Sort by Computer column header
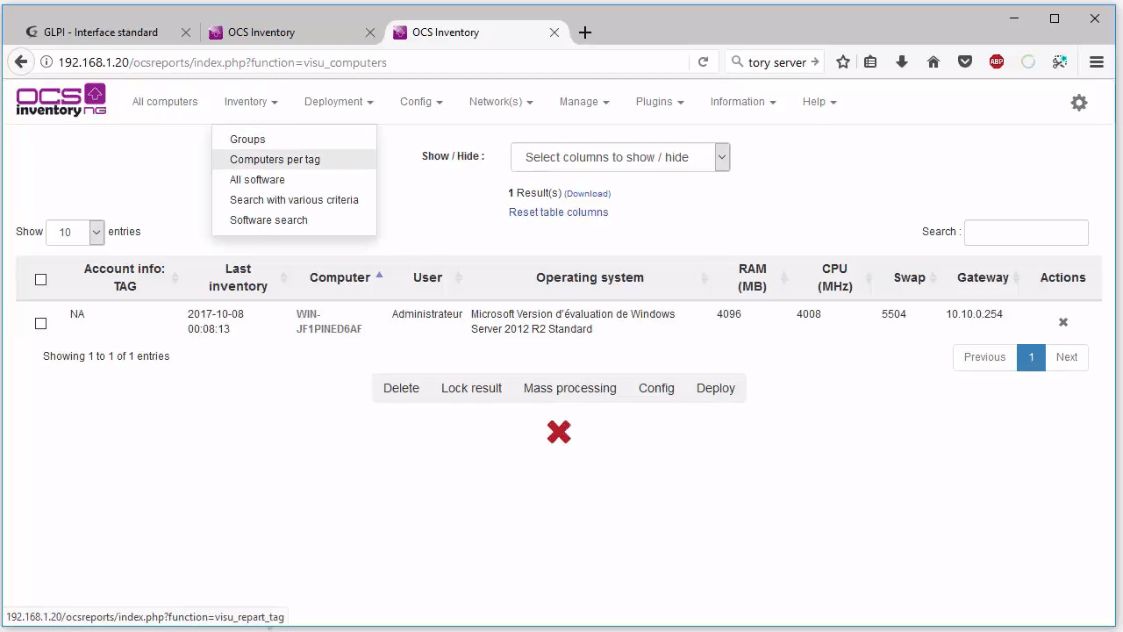The image size is (1123, 632). (339, 277)
